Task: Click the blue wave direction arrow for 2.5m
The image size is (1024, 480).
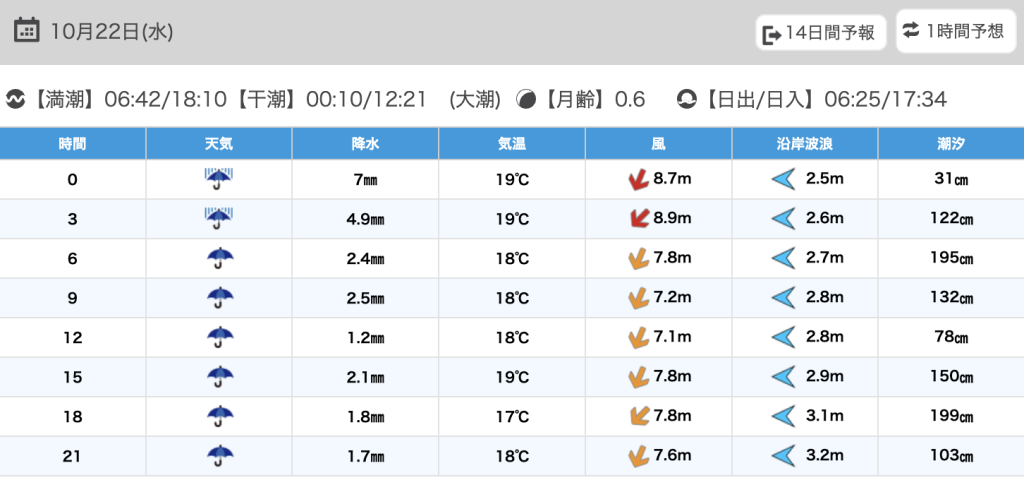Action: click(x=782, y=180)
